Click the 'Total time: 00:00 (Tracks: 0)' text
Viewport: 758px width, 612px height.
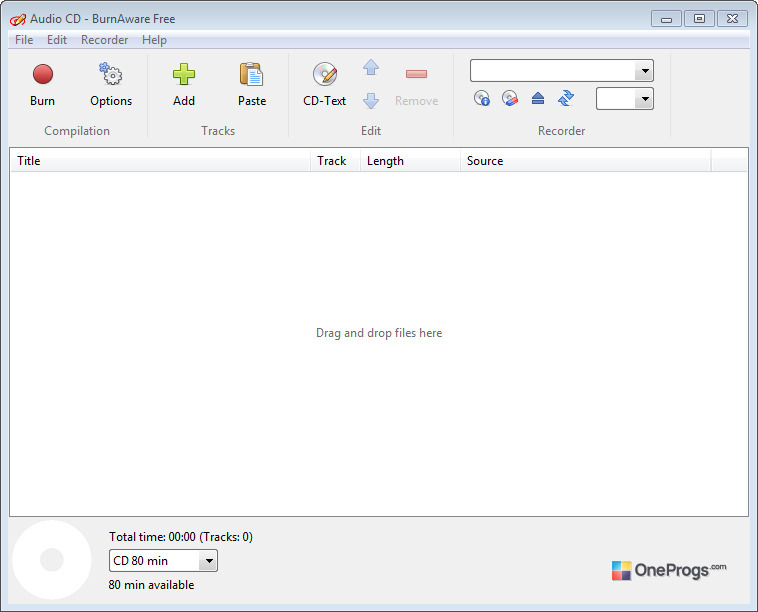pyautogui.click(x=181, y=537)
